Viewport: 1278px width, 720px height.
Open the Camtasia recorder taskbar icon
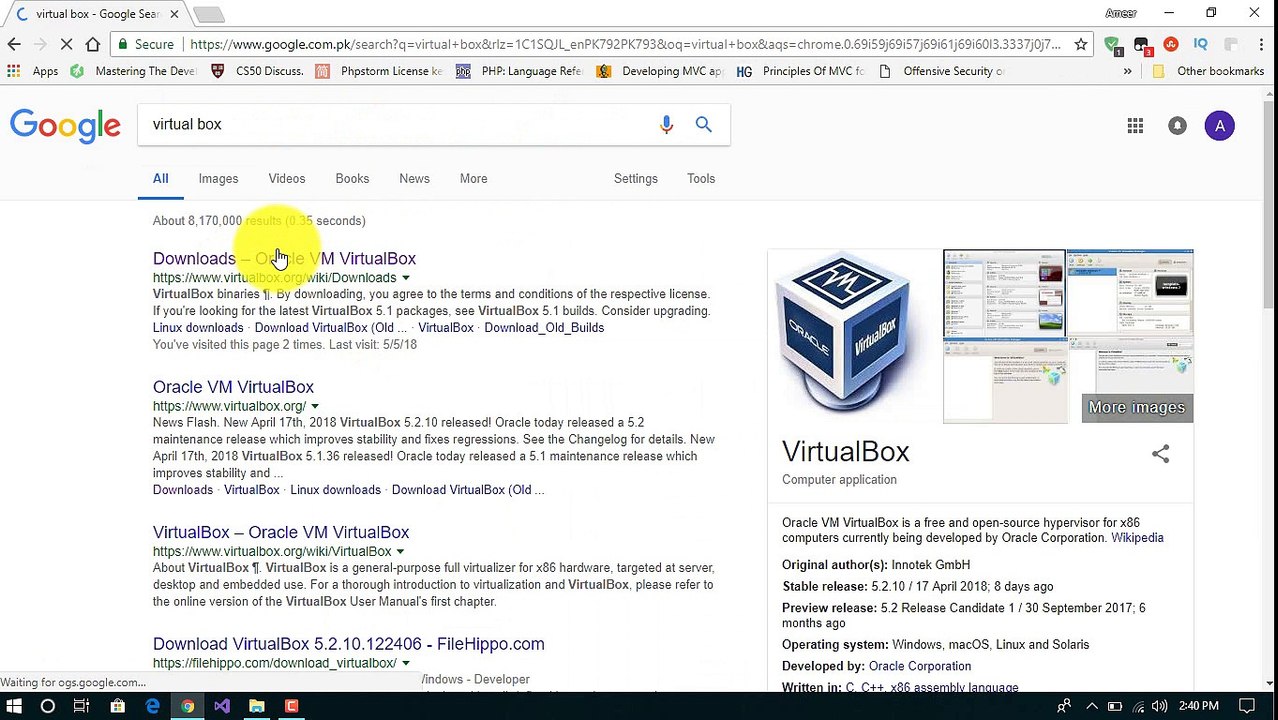pyautogui.click(x=292, y=706)
